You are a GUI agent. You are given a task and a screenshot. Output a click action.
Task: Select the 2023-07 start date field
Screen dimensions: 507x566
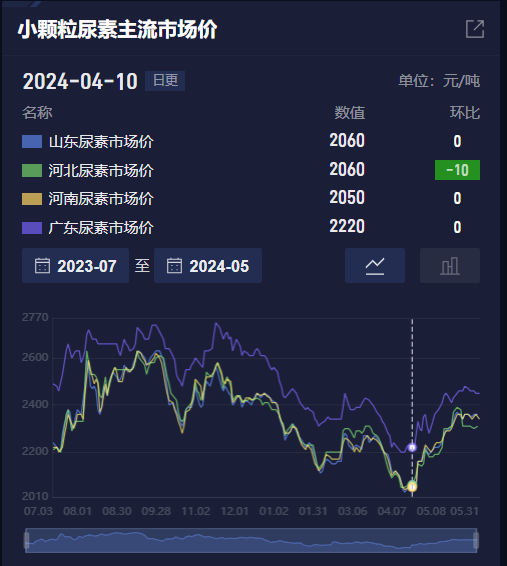point(75,266)
